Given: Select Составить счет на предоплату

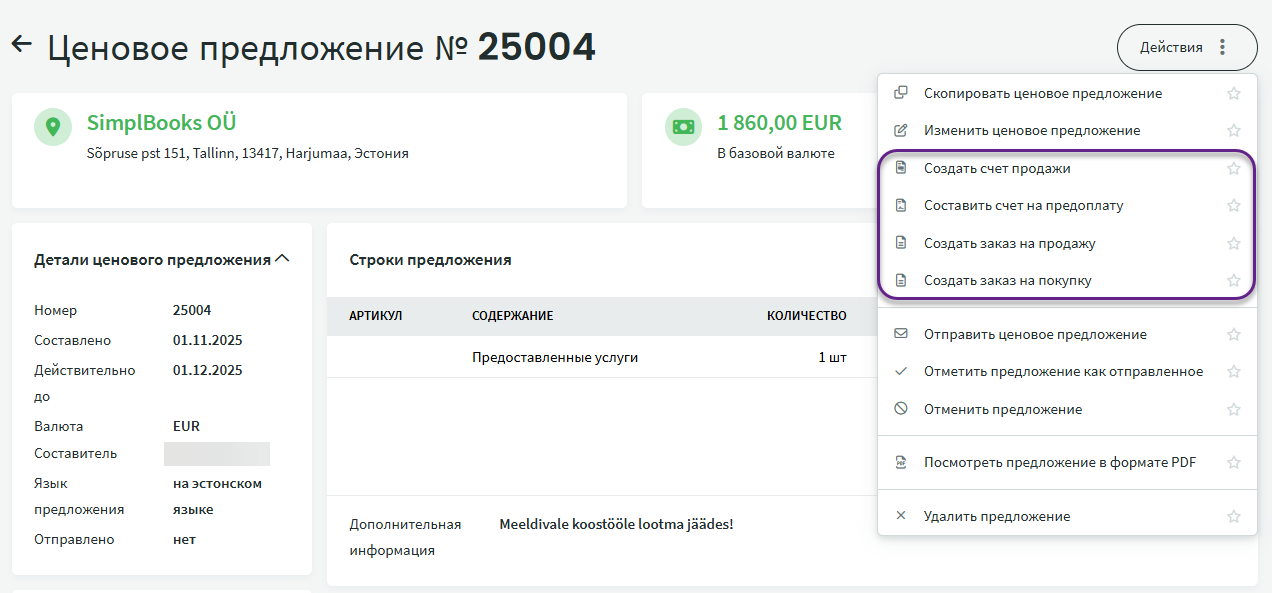Looking at the screenshot, I should pos(1023,206).
